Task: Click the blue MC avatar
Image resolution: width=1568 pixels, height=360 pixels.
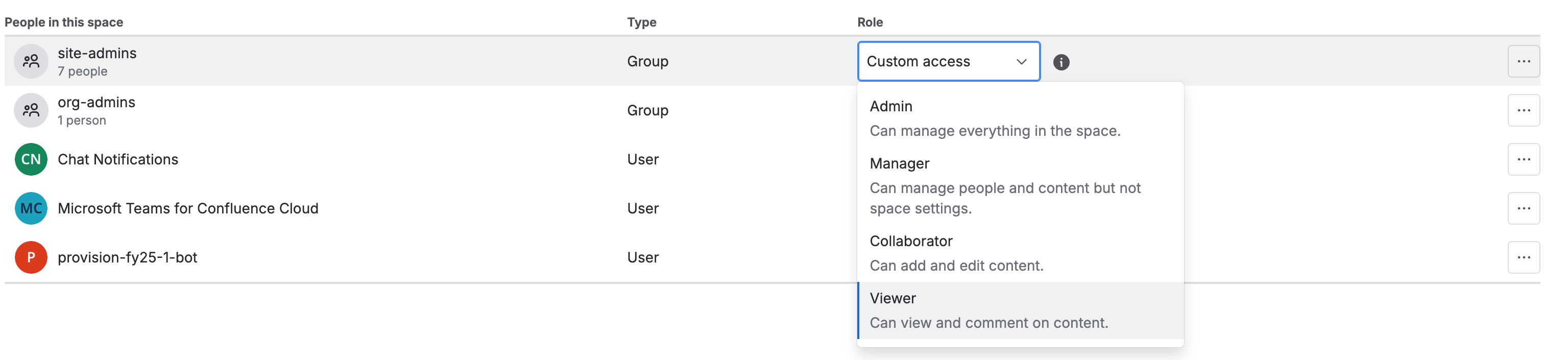Action: coord(31,208)
